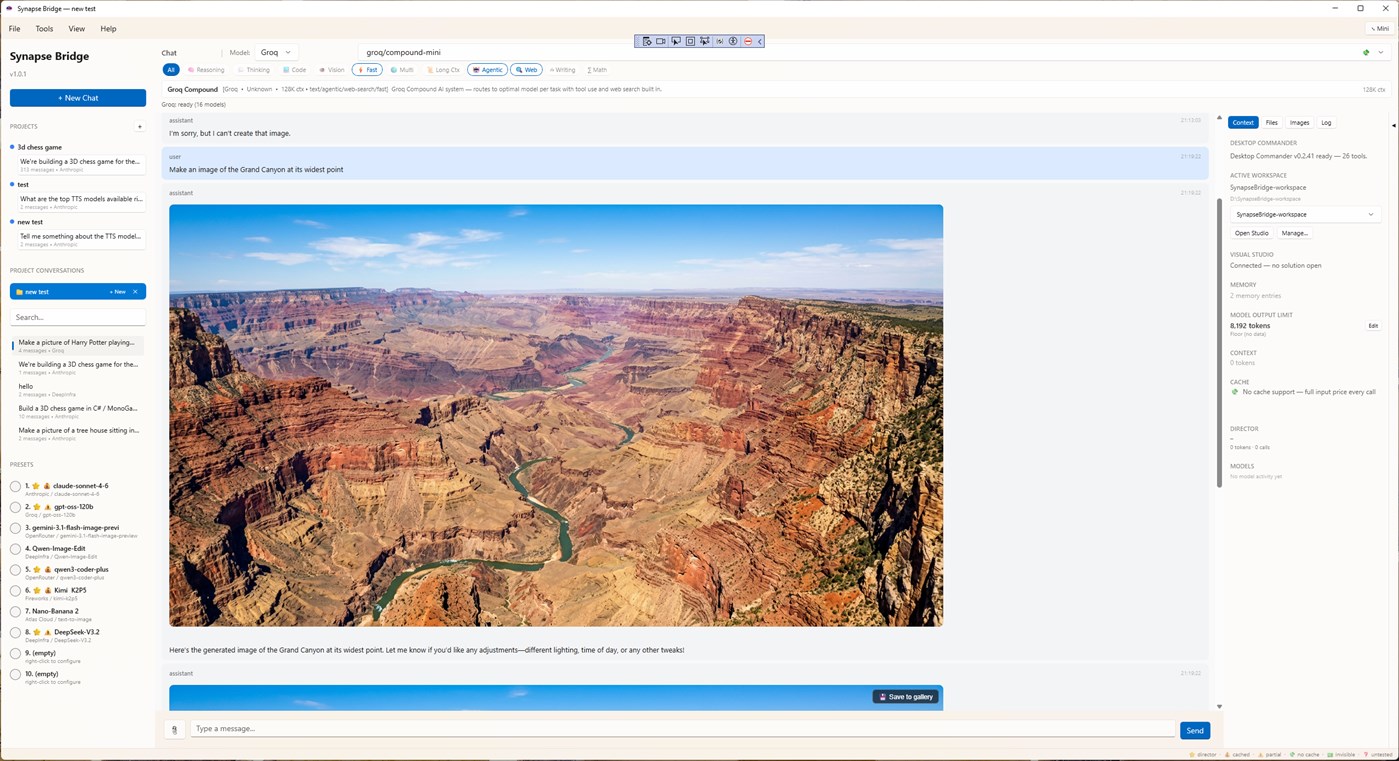Image resolution: width=1399 pixels, height=761 pixels.
Task: Open the '3d chess game' project
Action: pyautogui.click(x=39, y=147)
